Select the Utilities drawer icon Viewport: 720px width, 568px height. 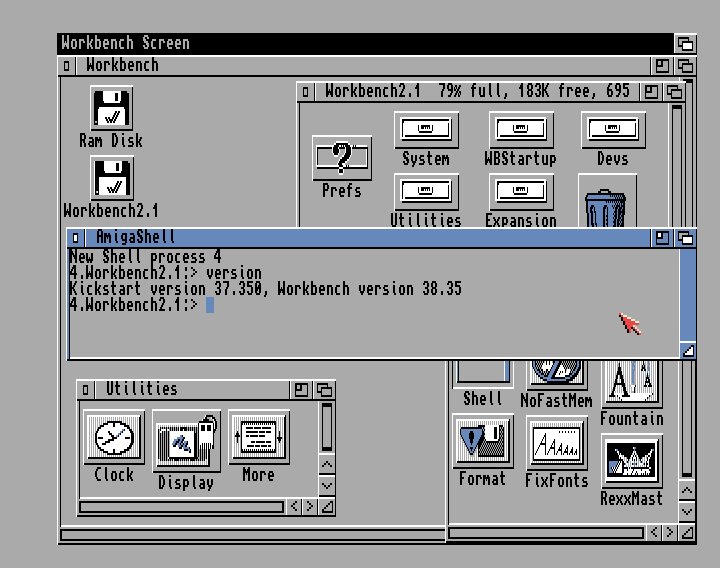tap(426, 192)
